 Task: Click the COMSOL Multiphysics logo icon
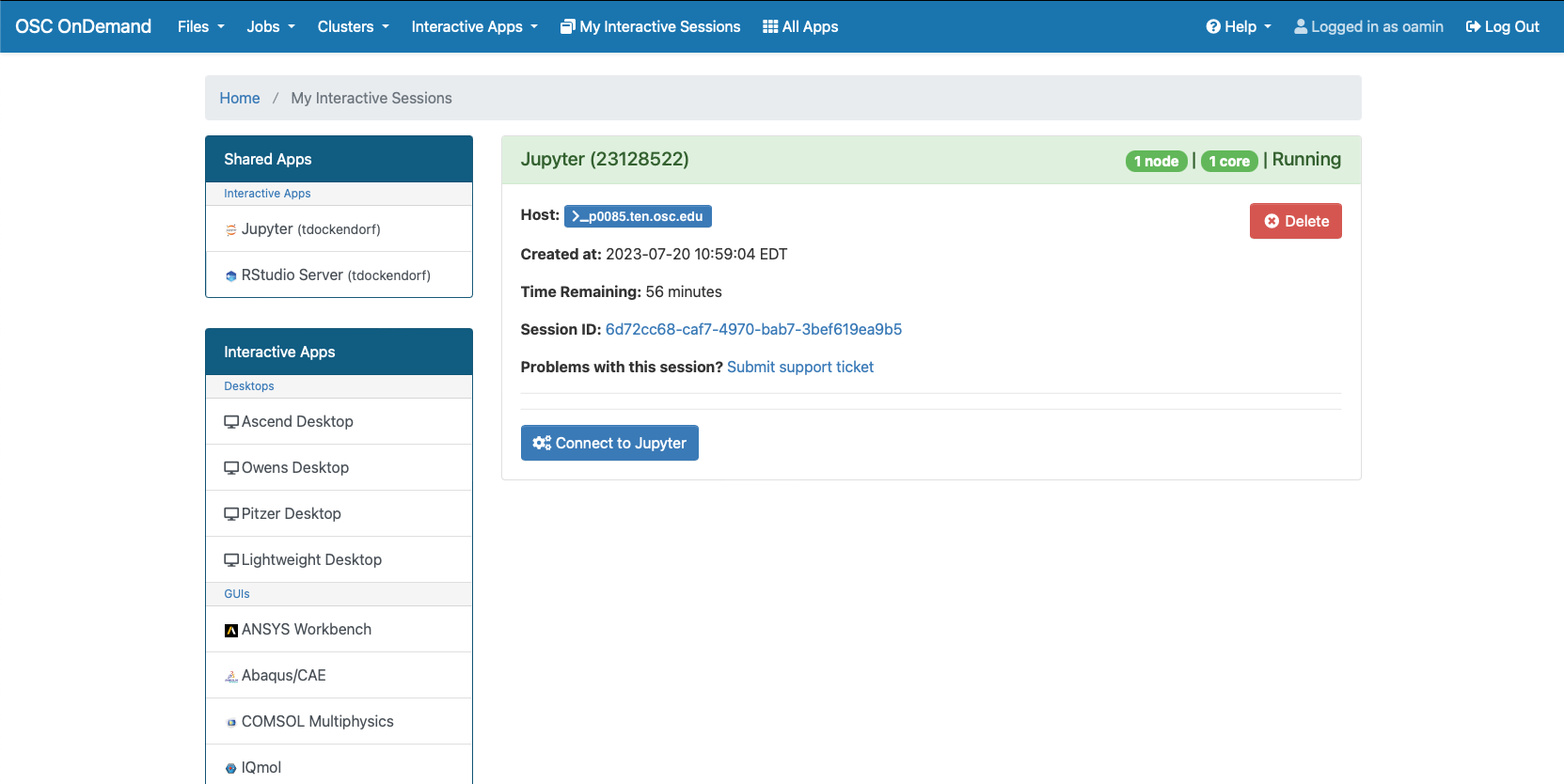pos(231,722)
